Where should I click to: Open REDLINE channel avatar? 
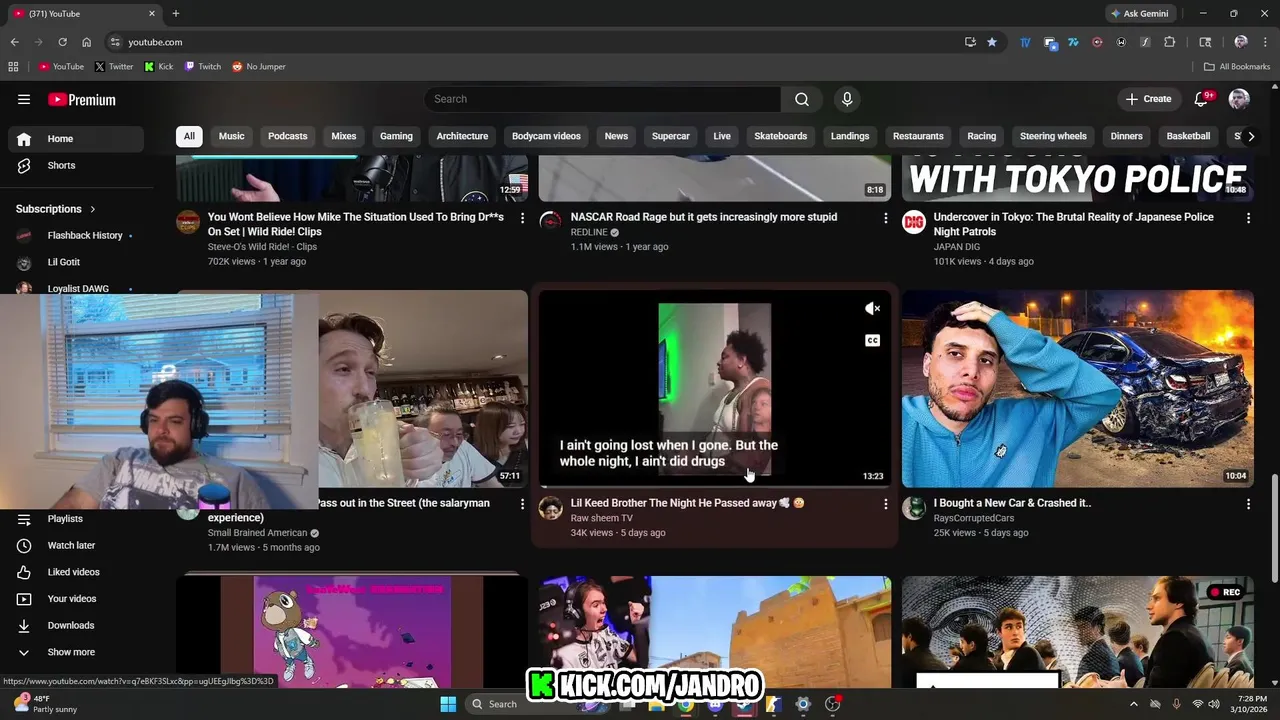click(551, 222)
